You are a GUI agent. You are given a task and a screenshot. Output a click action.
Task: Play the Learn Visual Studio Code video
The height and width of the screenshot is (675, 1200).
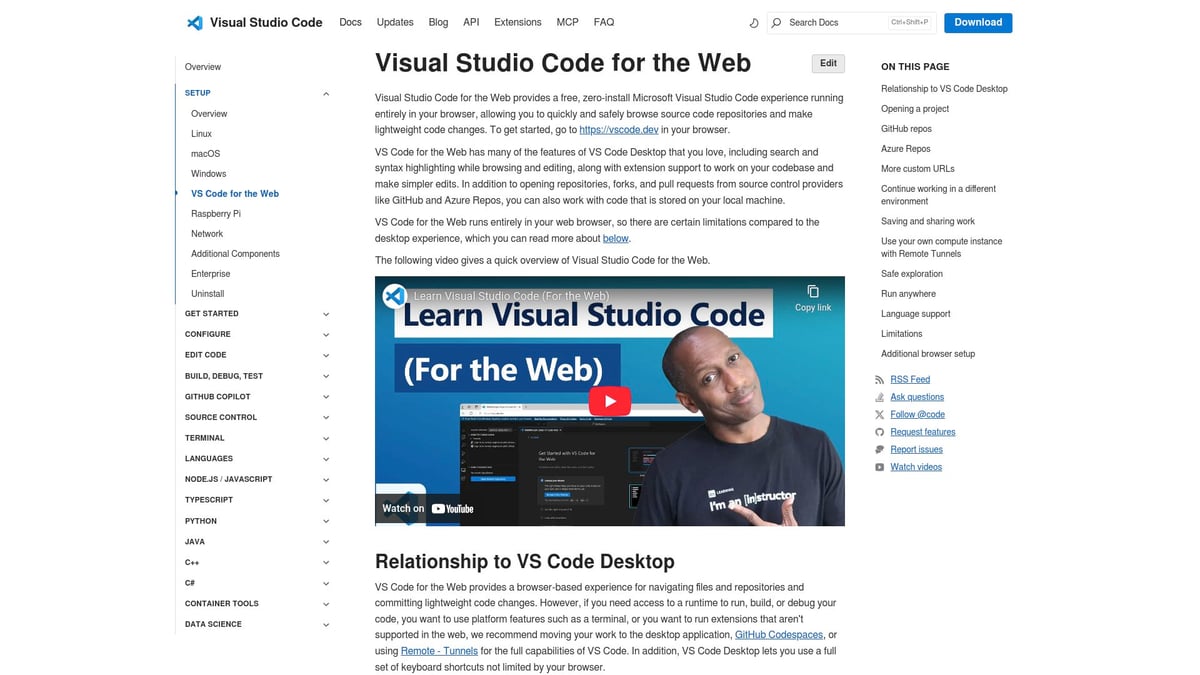click(609, 400)
